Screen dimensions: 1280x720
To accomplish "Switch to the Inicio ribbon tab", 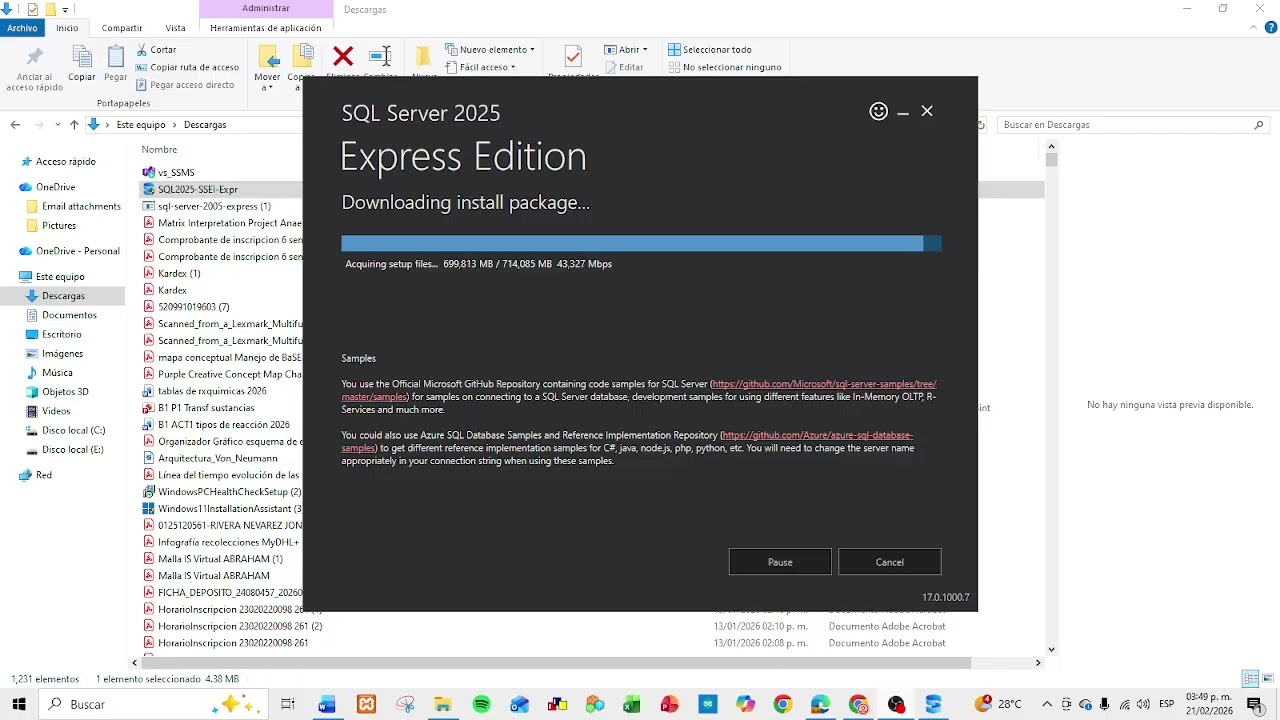I will coord(67,28).
